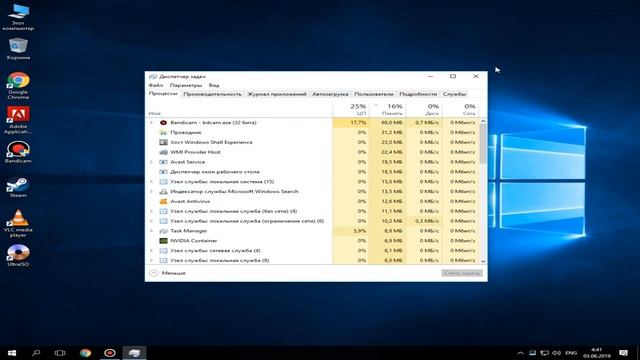
Task: Click the WMI Provider Host process icon
Action: (x=163, y=152)
